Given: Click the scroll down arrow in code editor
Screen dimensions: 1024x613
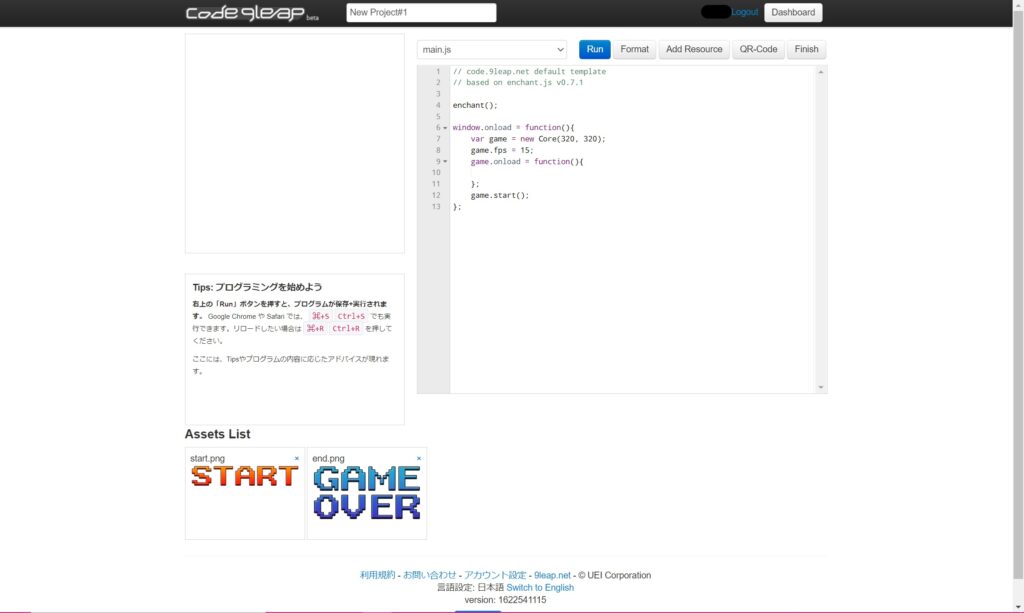Looking at the screenshot, I should click(821, 387).
